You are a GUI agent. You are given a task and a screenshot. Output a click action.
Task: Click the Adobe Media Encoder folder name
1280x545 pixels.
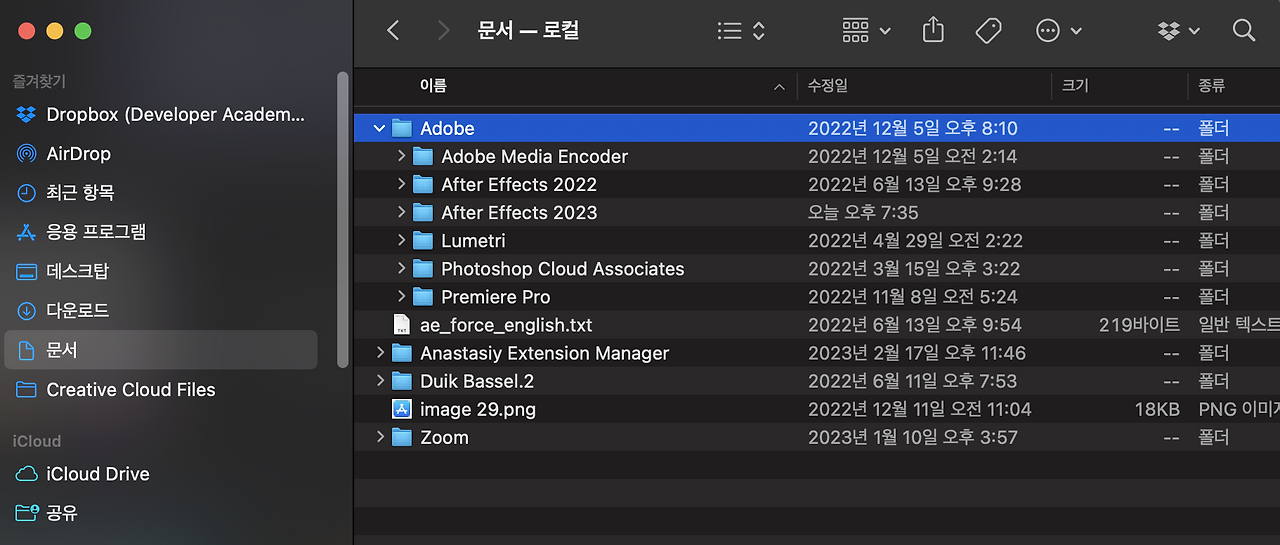535,156
